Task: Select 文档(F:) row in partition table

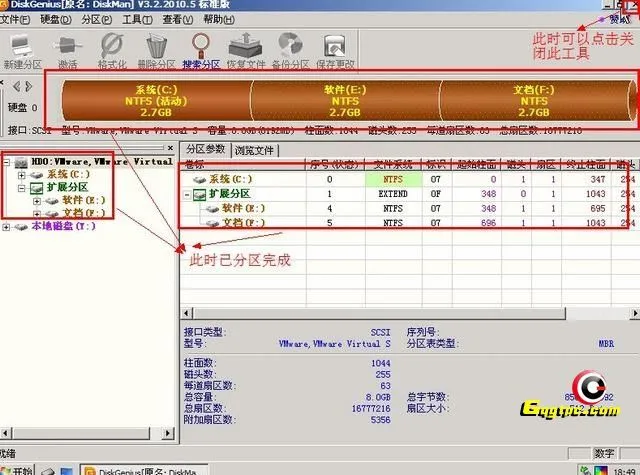Action: pyautogui.click(x=408, y=223)
